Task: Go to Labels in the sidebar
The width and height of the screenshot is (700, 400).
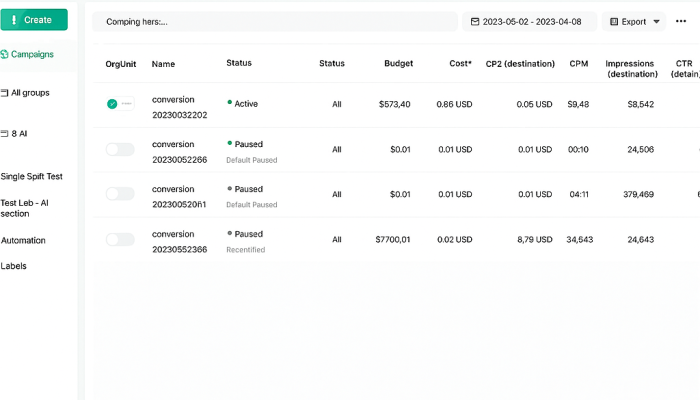Action: [14, 266]
